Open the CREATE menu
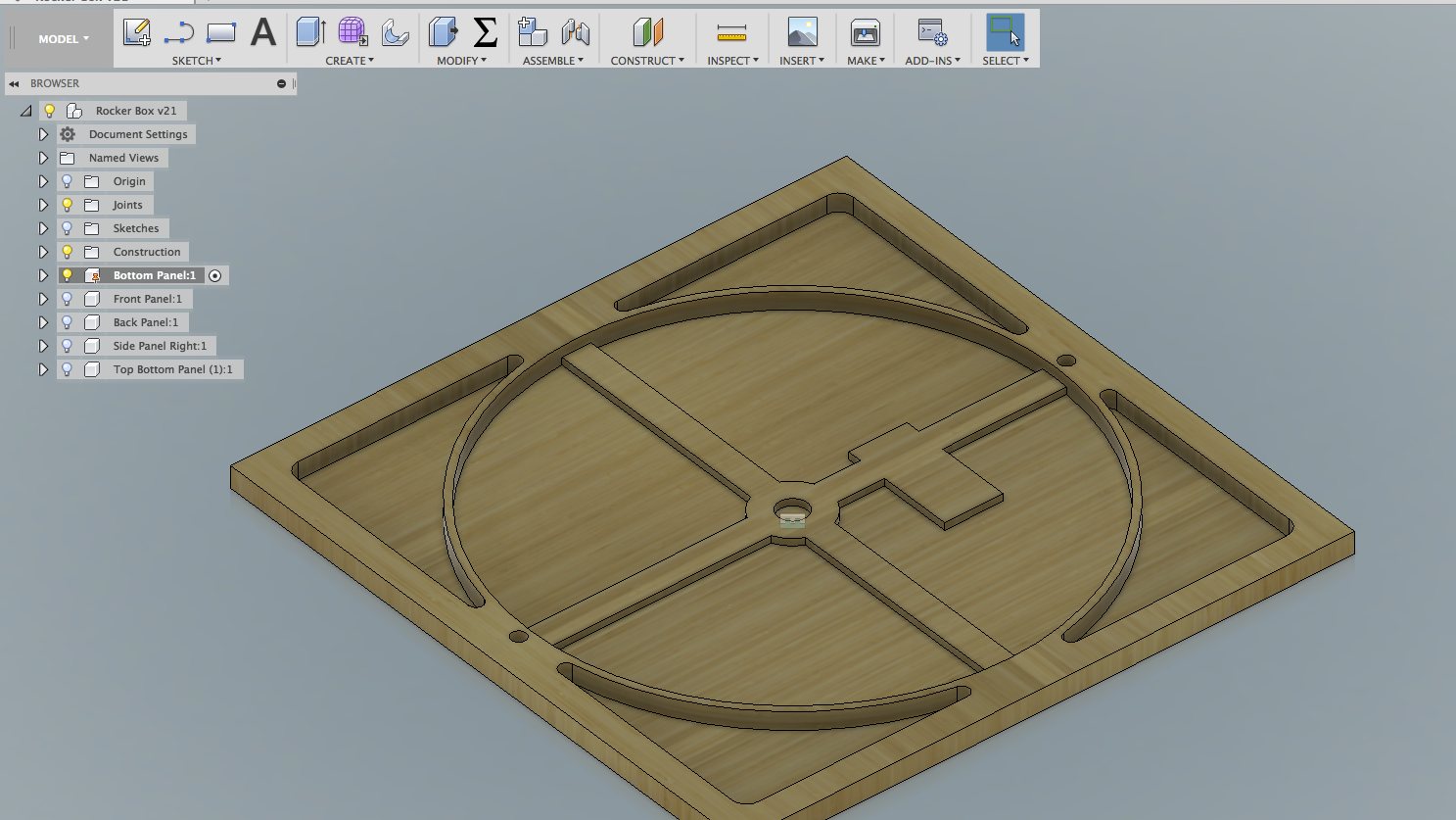1456x820 pixels. tap(350, 61)
